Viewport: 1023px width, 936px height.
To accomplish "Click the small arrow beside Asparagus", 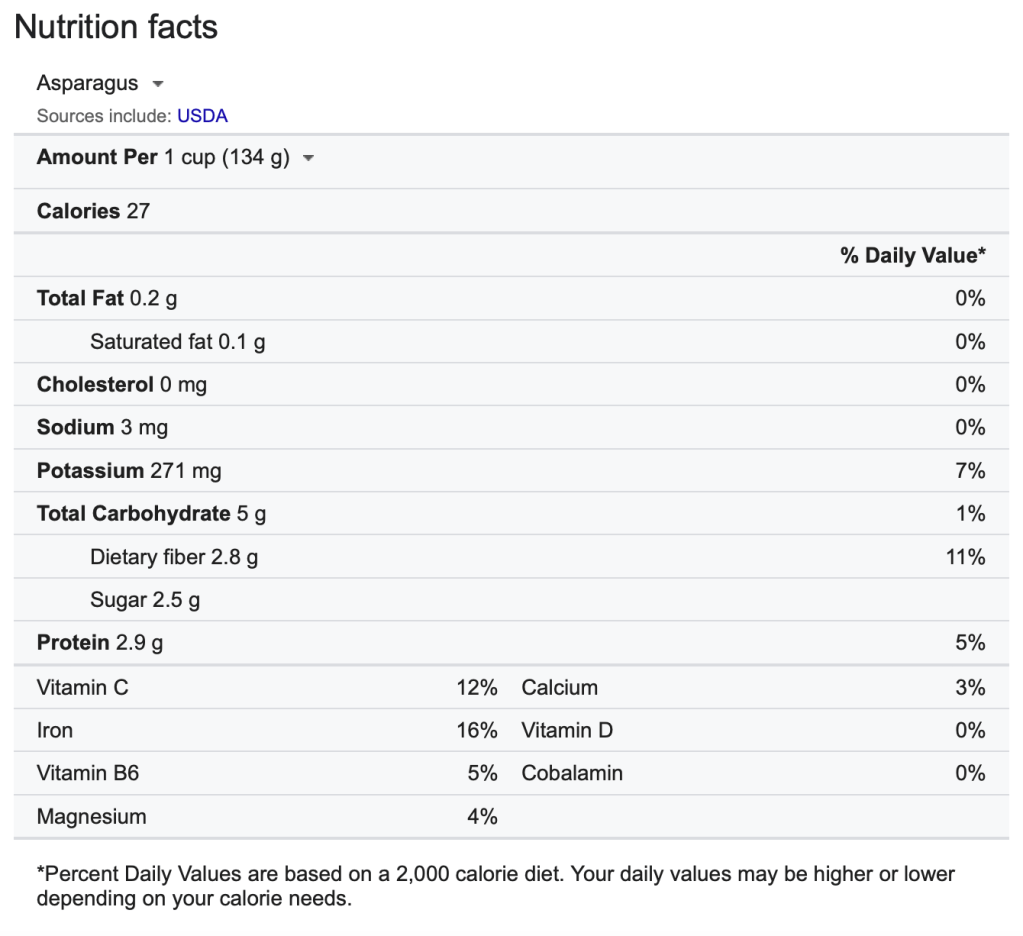I will pos(158,84).
